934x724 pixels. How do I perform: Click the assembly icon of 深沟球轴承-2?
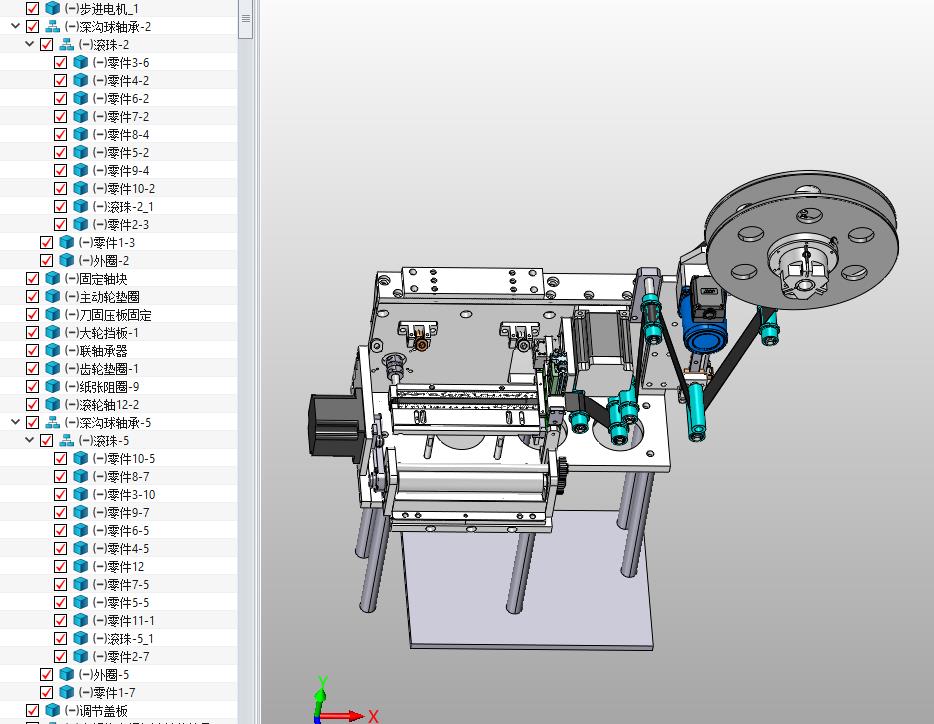pos(53,26)
